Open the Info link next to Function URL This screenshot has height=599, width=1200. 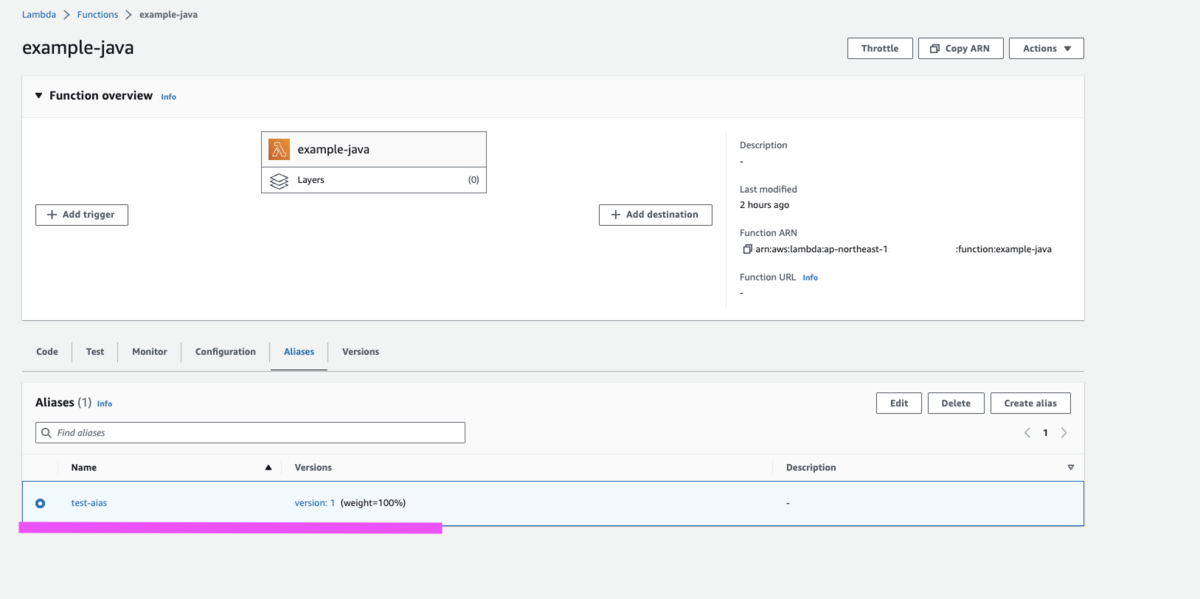[810, 278]
